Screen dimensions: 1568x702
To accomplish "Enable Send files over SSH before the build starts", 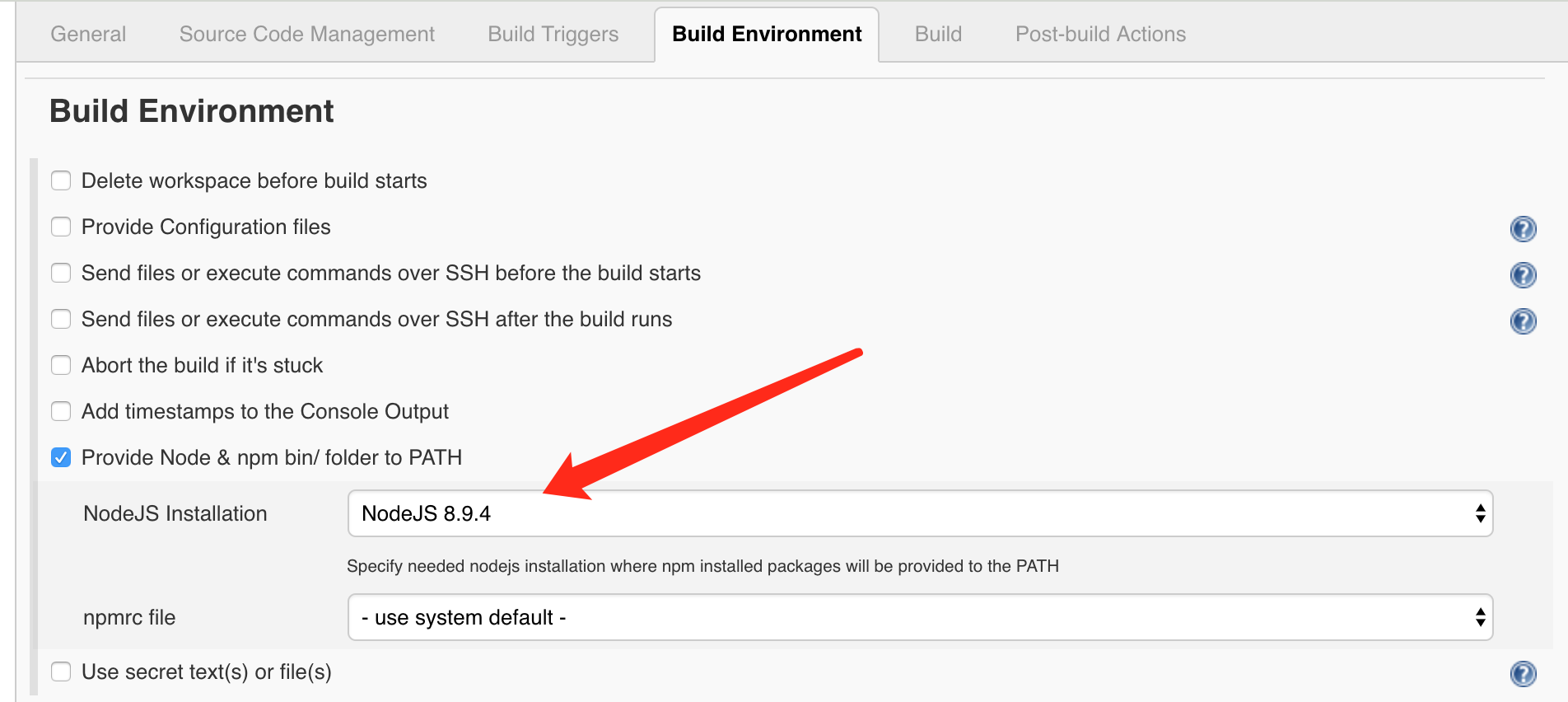I will coord(61,273).
